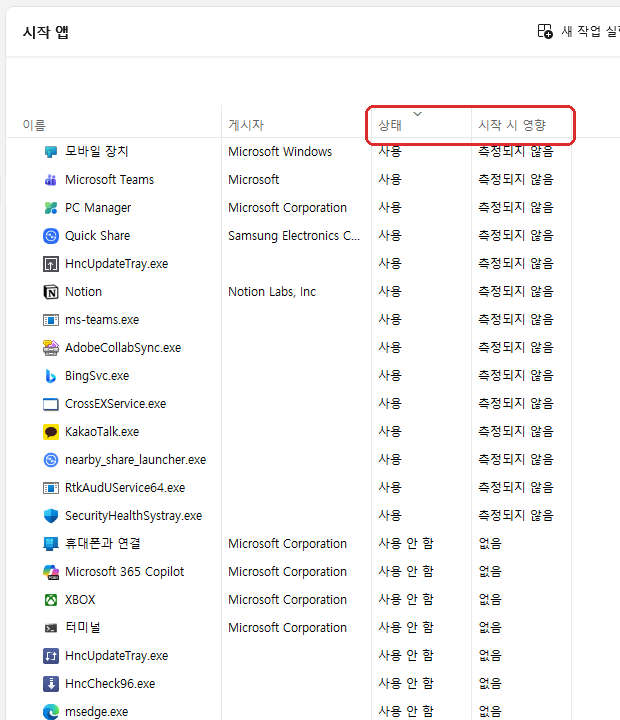Image resolution: width=620 pixels, height=720 pixels.
Task: Sort by the 상태 column header
Action: pos(390,125)
